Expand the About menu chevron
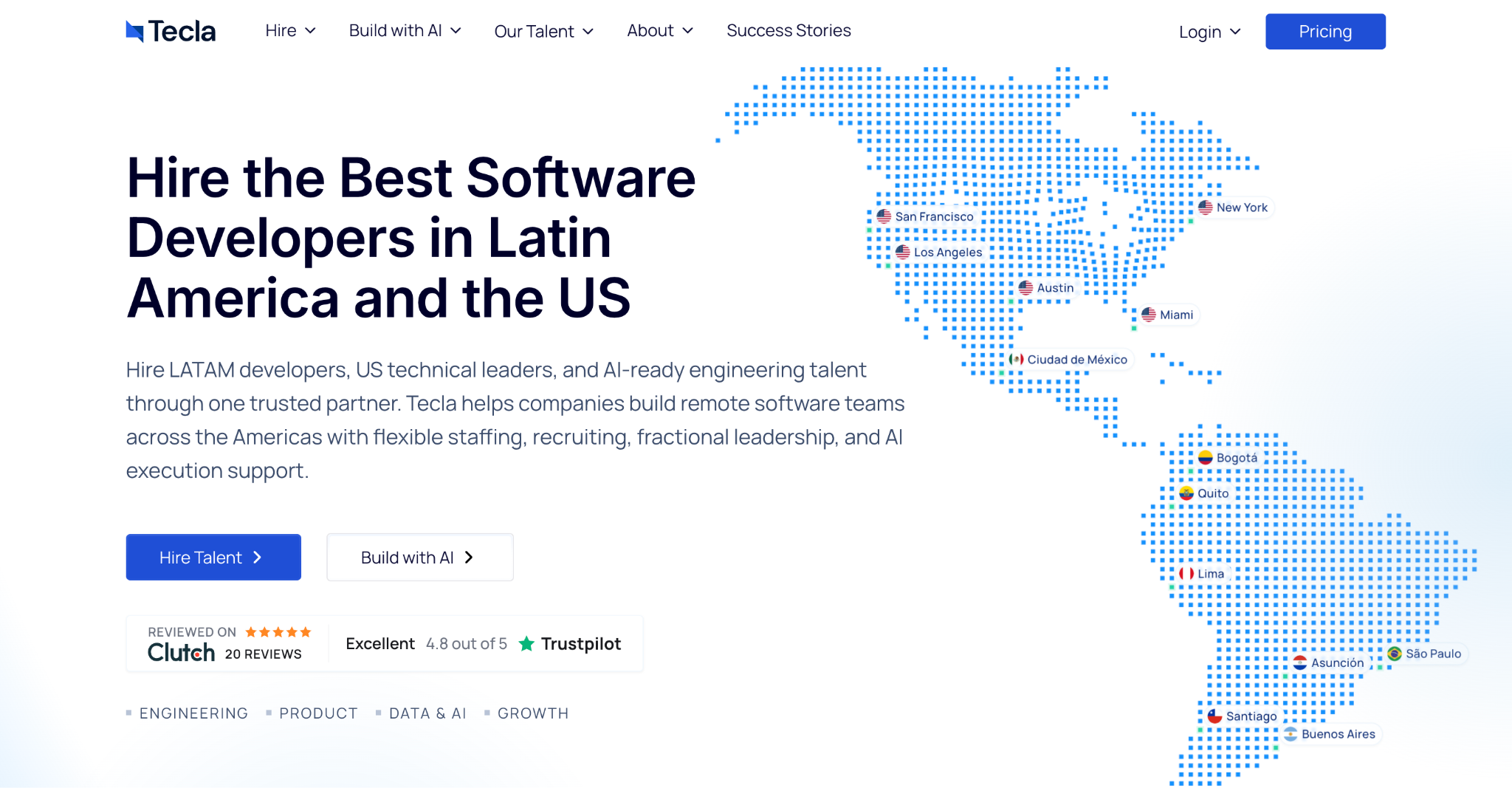1512x788 pixels. [x=688, y=31]
